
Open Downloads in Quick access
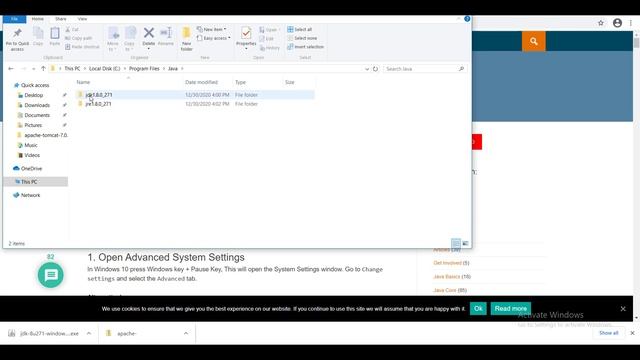[x=37, y=105]
